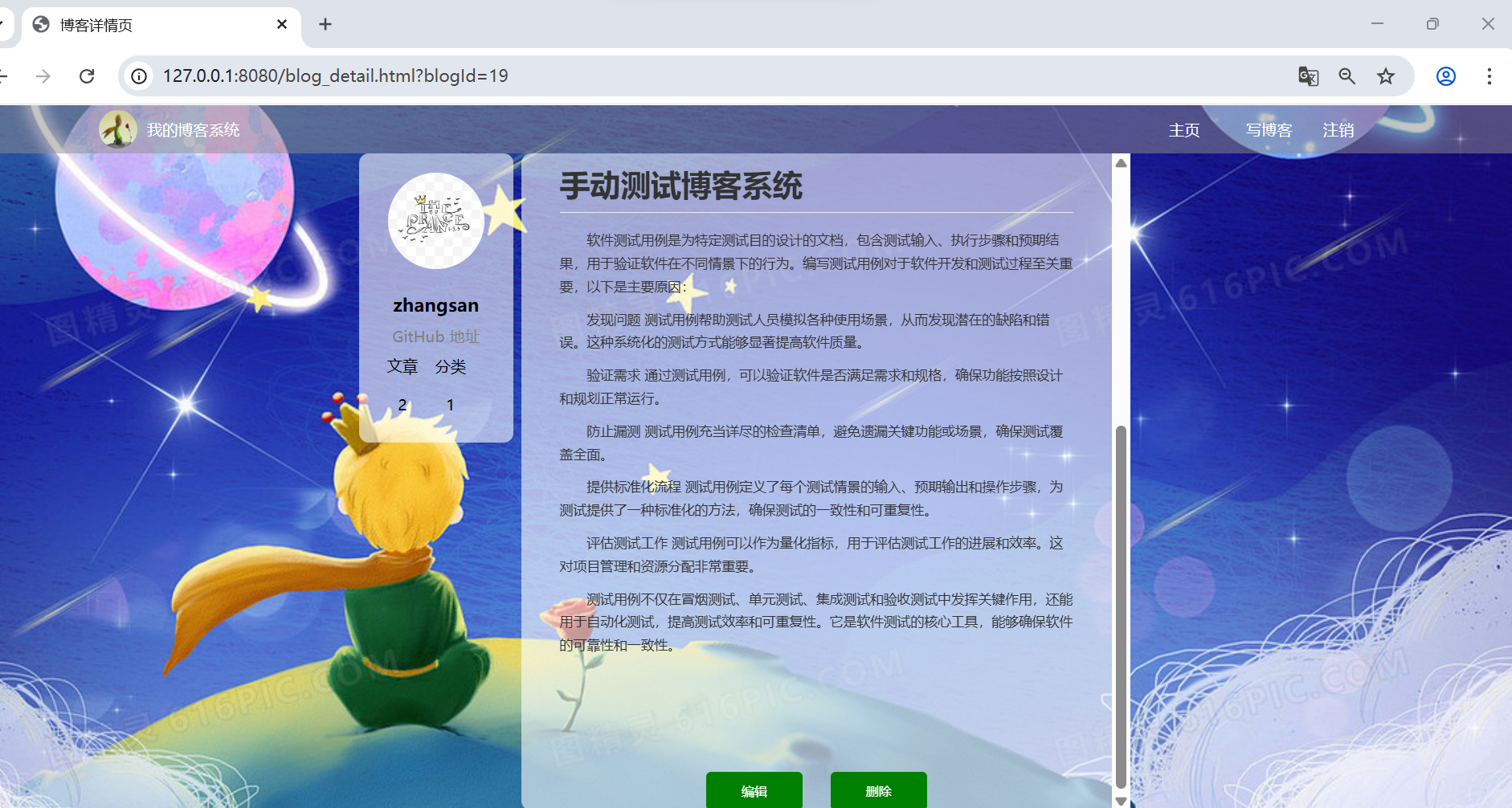Open the Chrome profile icon
Screen dimensions: 1512x808
click(x=1446, y=76)
